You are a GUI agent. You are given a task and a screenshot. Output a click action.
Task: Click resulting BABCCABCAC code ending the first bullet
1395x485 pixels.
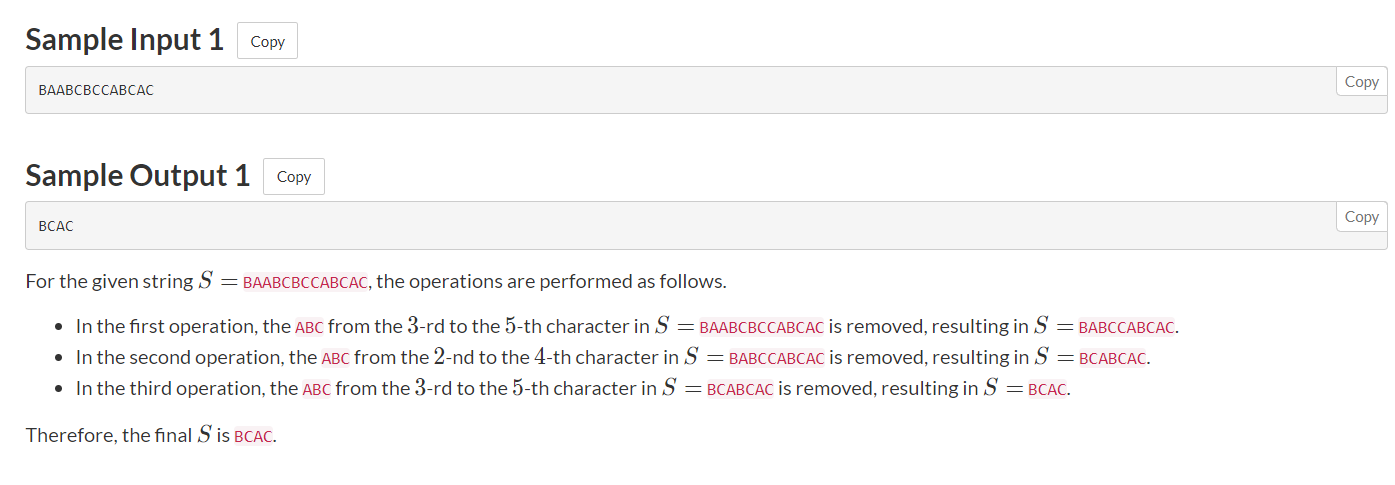(1127, 327)
